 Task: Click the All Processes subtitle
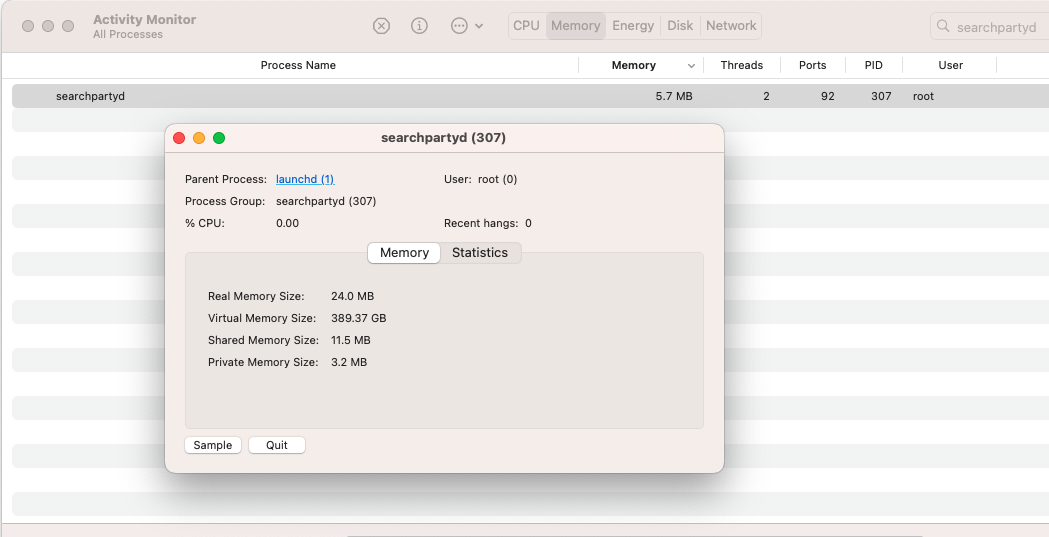tap(128, 34)
